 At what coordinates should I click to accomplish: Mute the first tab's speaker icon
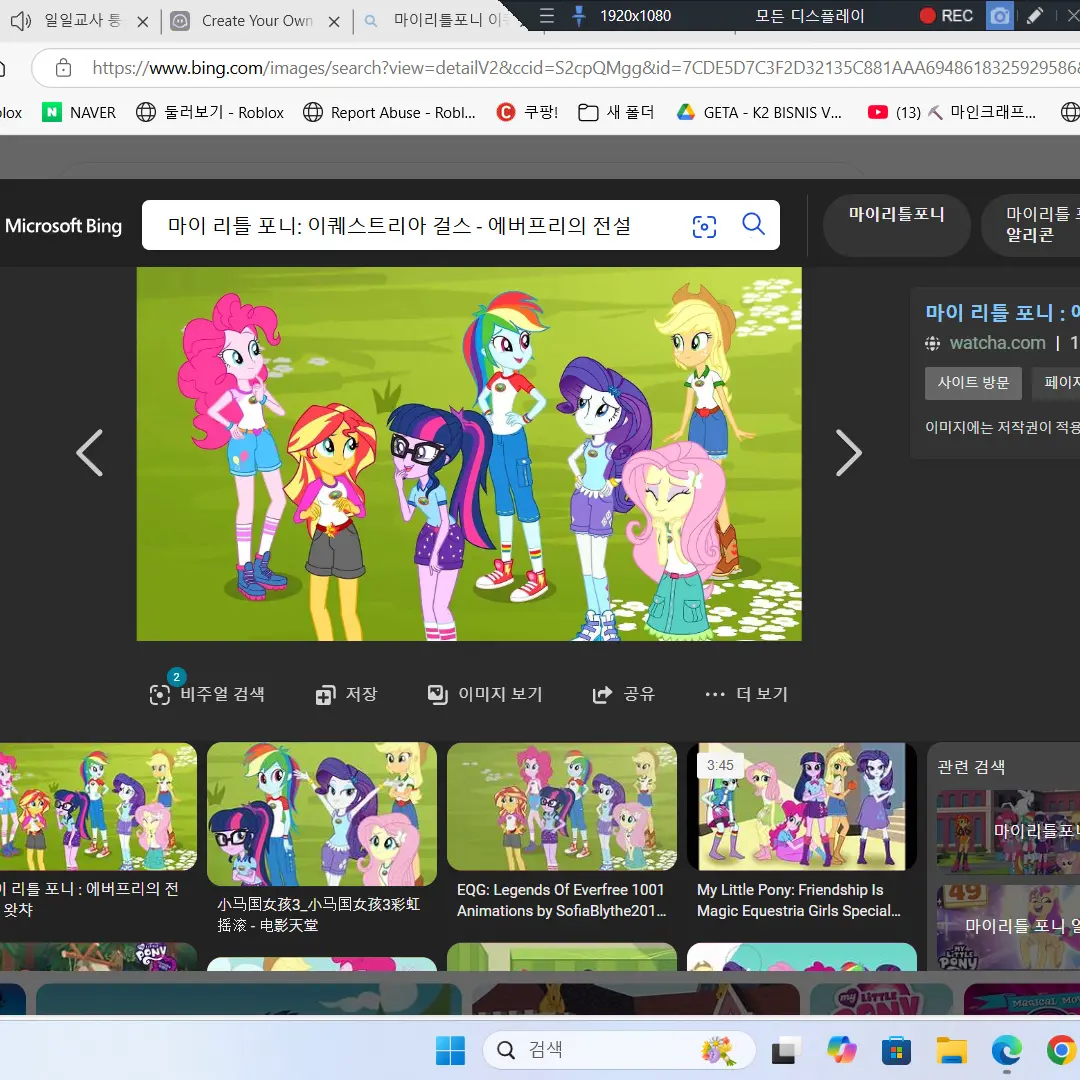pyautogui.click(x=21, y=21)
